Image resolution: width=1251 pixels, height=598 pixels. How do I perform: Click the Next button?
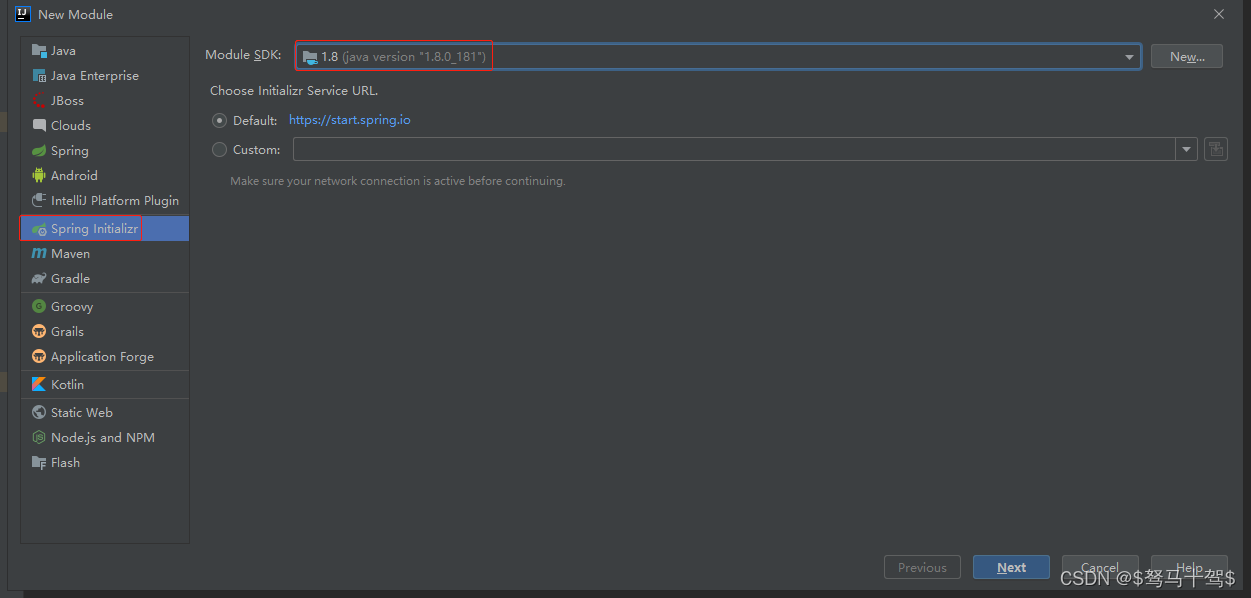1011,567
